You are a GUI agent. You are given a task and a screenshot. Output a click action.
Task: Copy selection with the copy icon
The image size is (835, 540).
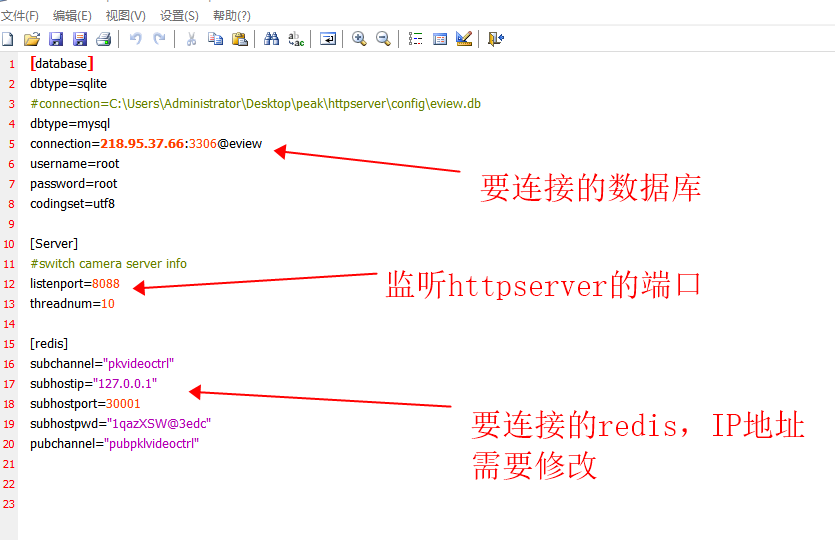tap(215, 39)
